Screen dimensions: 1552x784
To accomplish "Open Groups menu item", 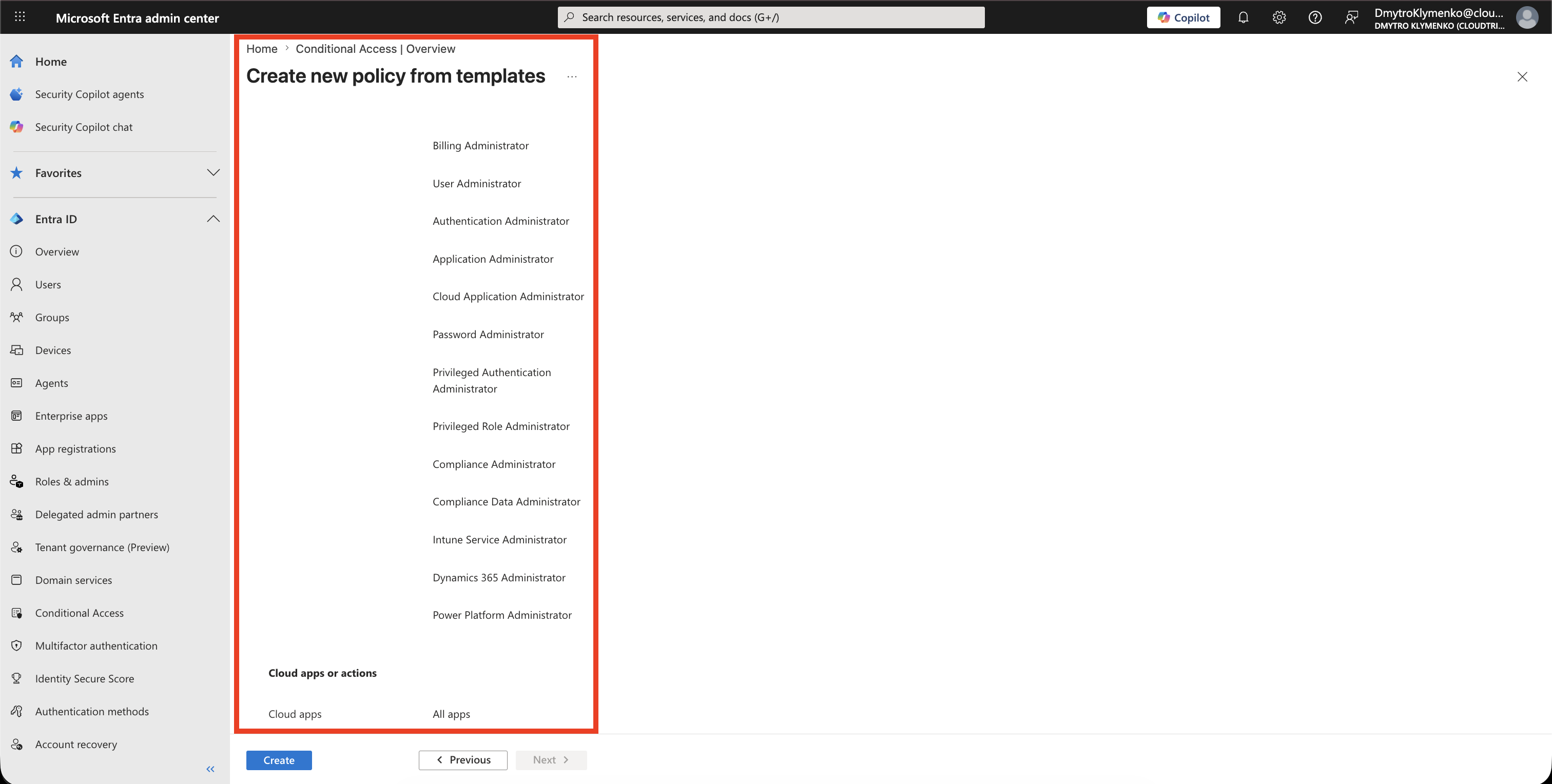I will [x=52, y=317].
